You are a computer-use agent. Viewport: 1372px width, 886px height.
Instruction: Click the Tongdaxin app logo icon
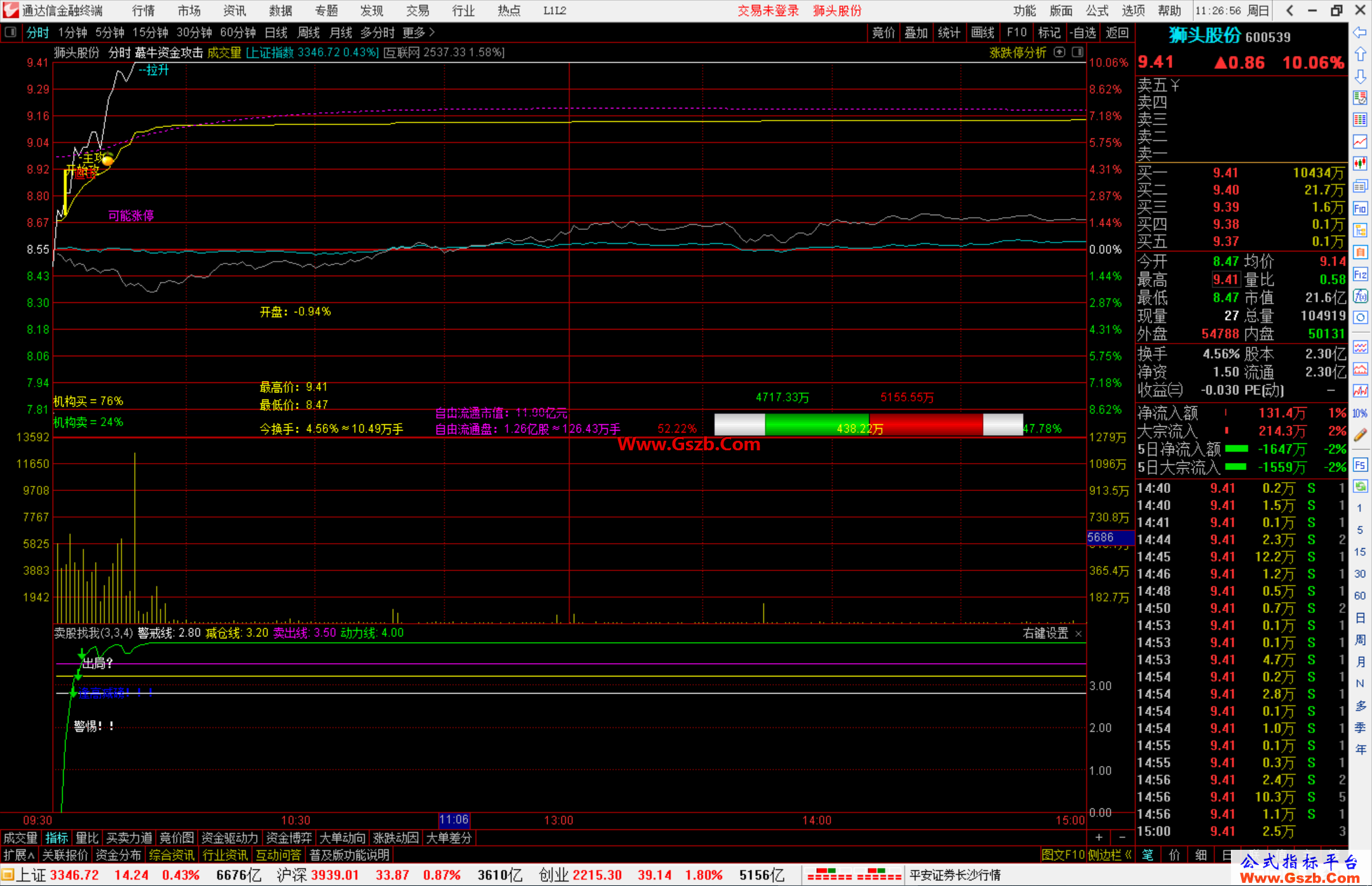11,10
